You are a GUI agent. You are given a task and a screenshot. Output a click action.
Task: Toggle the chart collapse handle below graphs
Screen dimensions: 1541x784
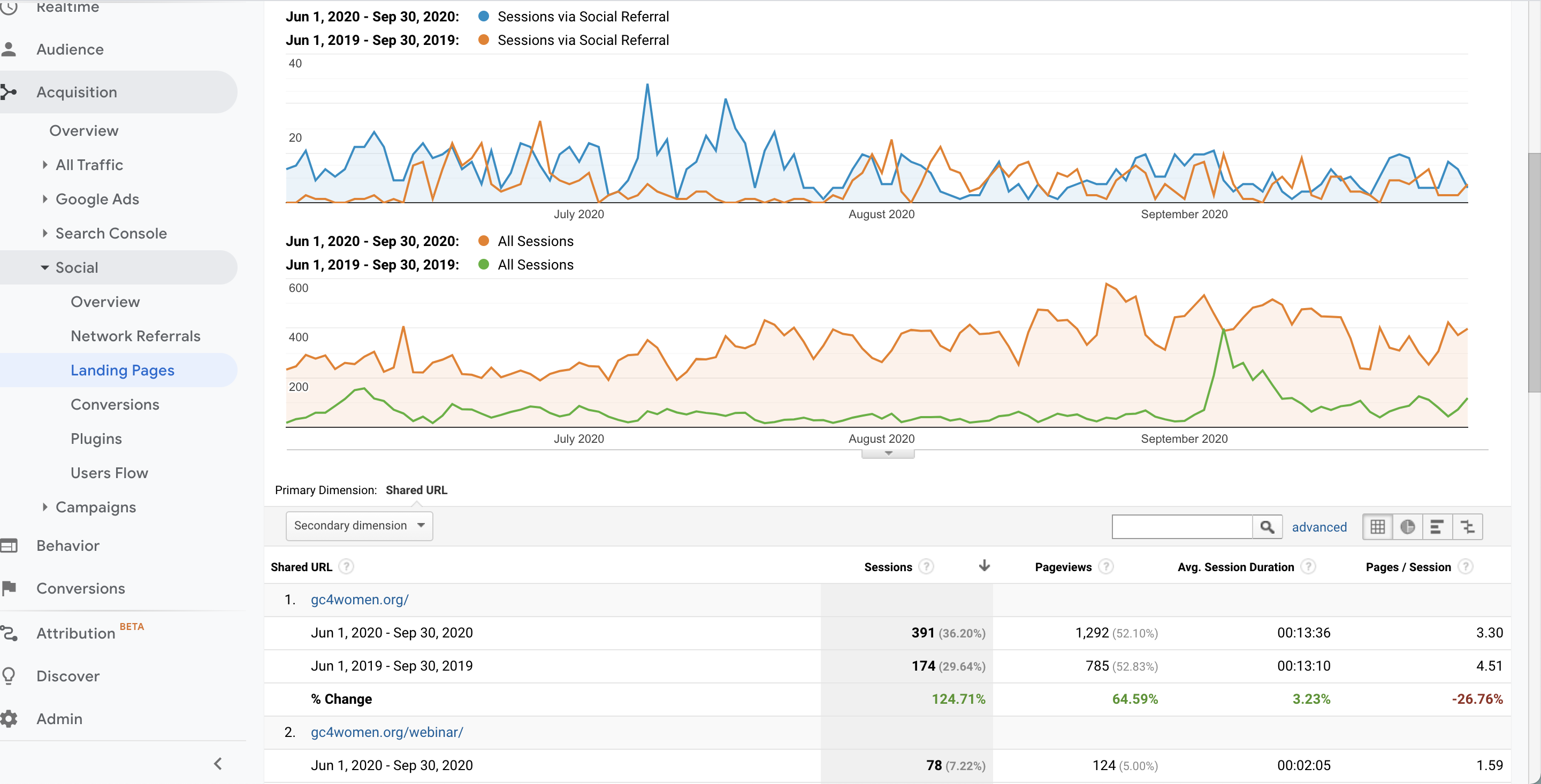tap(888, 454)
